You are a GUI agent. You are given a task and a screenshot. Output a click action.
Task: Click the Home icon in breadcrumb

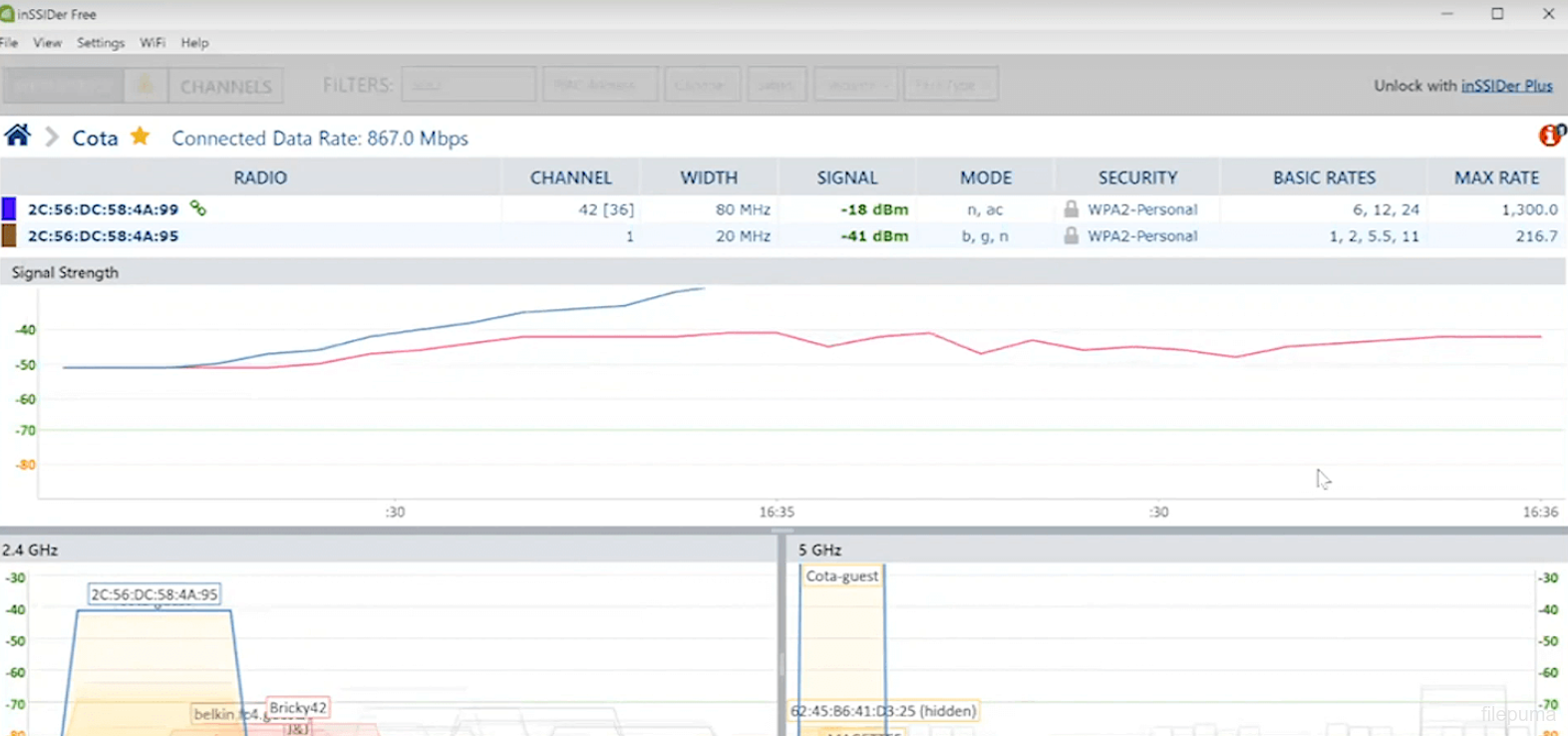(x=17, y=136)
